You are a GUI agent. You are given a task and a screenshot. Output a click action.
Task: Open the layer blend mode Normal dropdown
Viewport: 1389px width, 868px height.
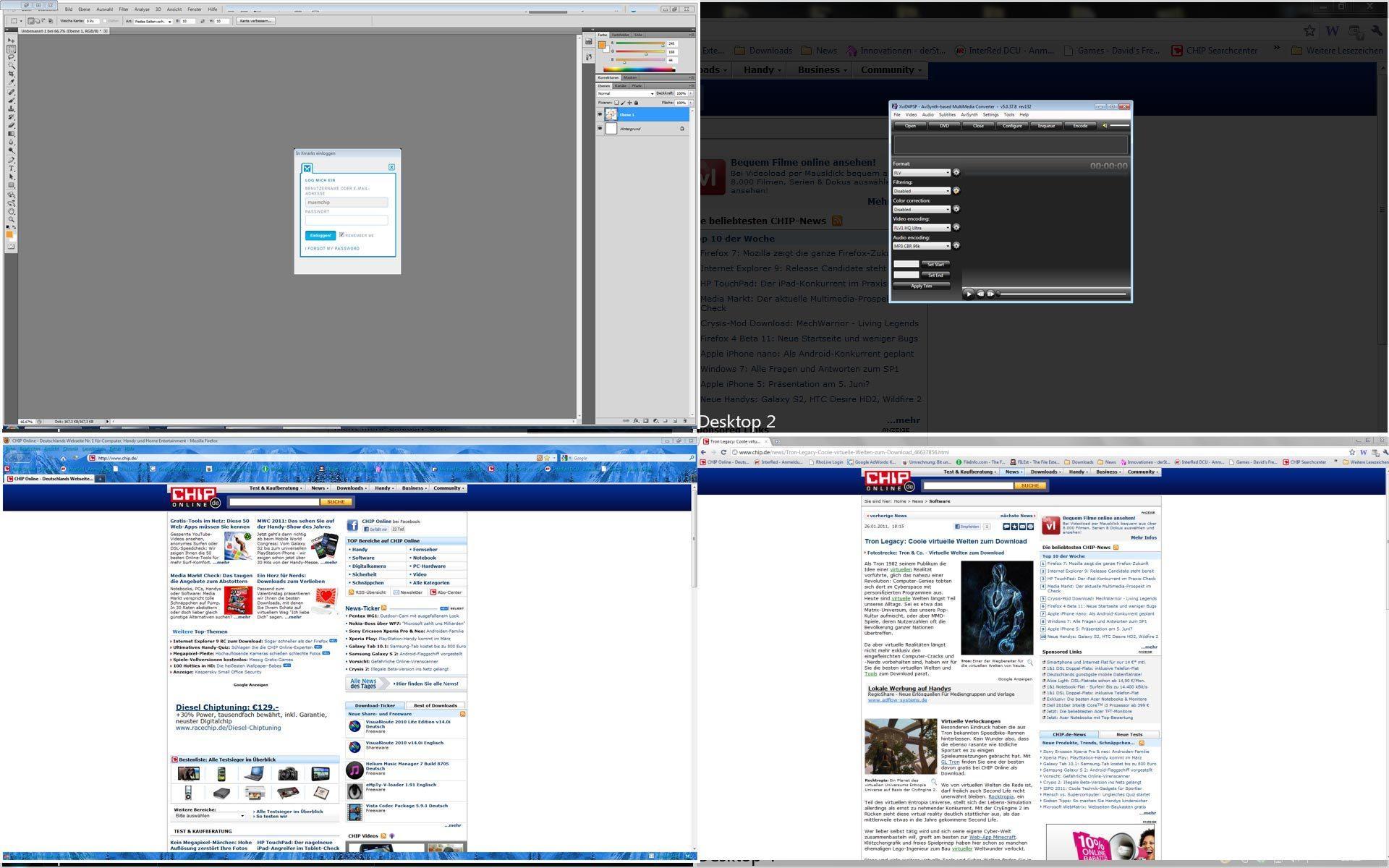coord(626,93)
